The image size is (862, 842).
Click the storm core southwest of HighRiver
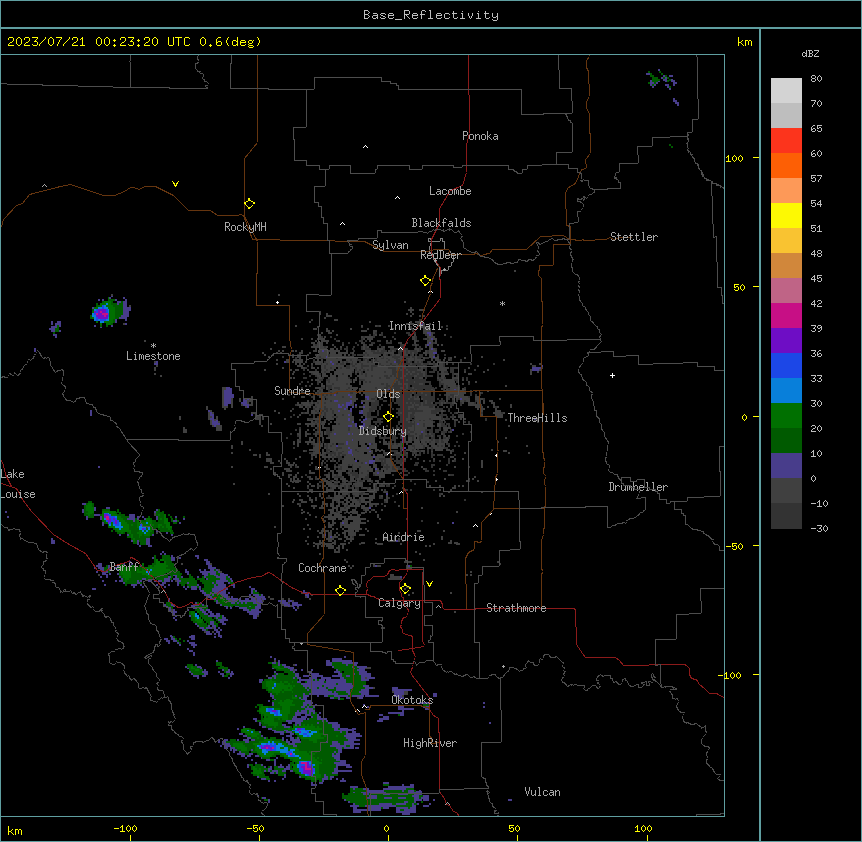coord(306,768)
